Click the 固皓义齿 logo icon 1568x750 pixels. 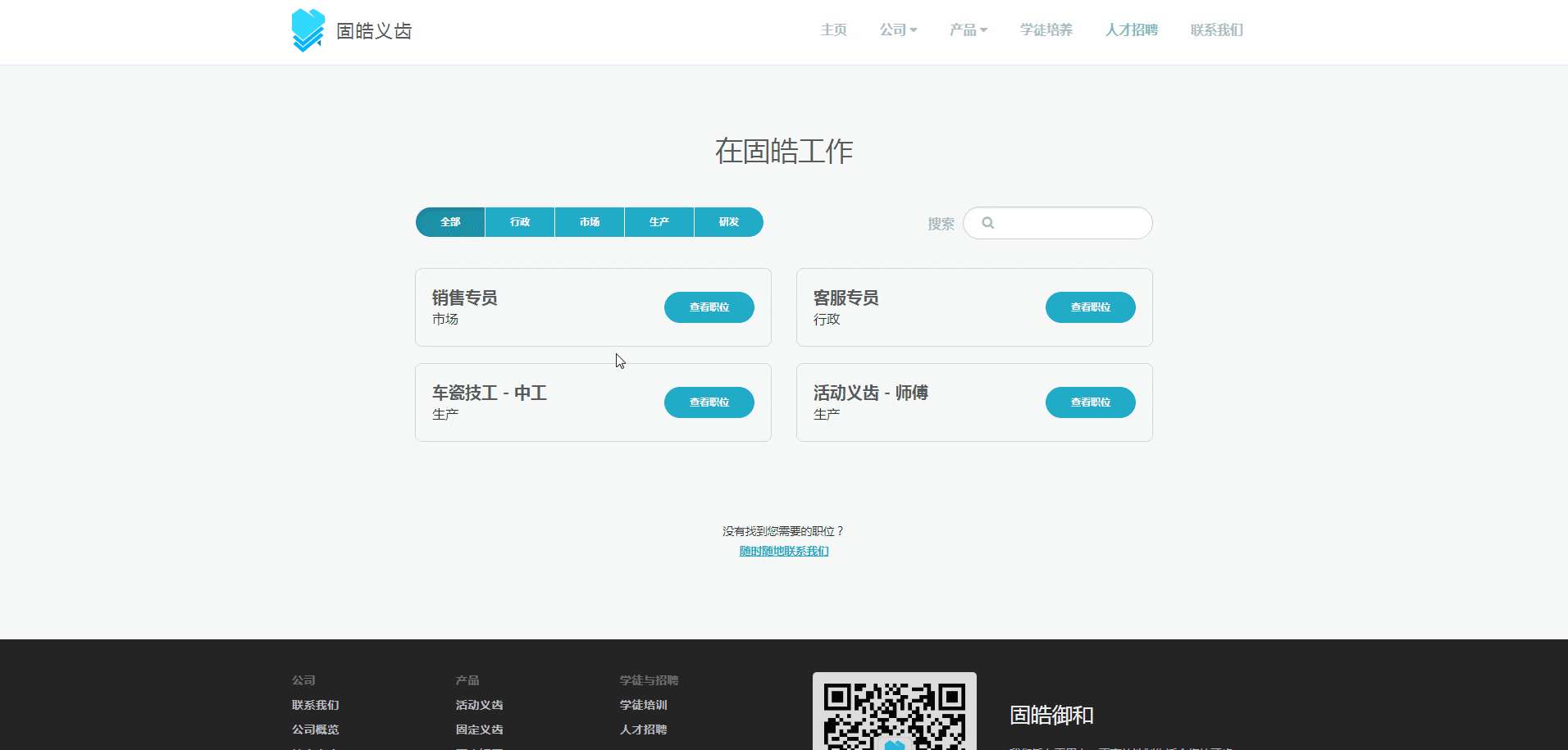tap(308, 30)
